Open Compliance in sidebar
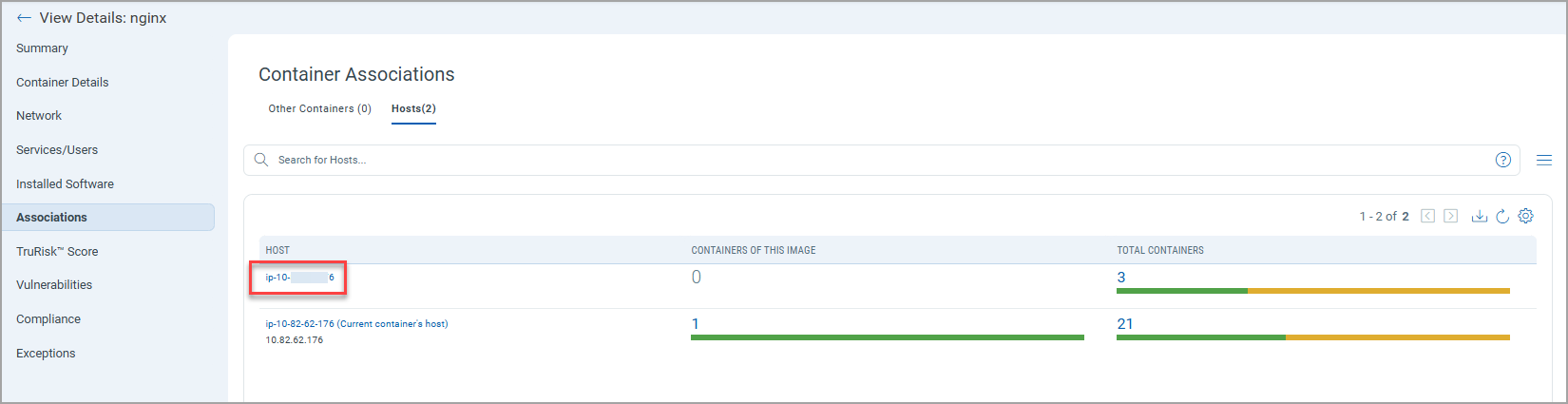This screenshot has width=1568, height=404. pos(48,319)
